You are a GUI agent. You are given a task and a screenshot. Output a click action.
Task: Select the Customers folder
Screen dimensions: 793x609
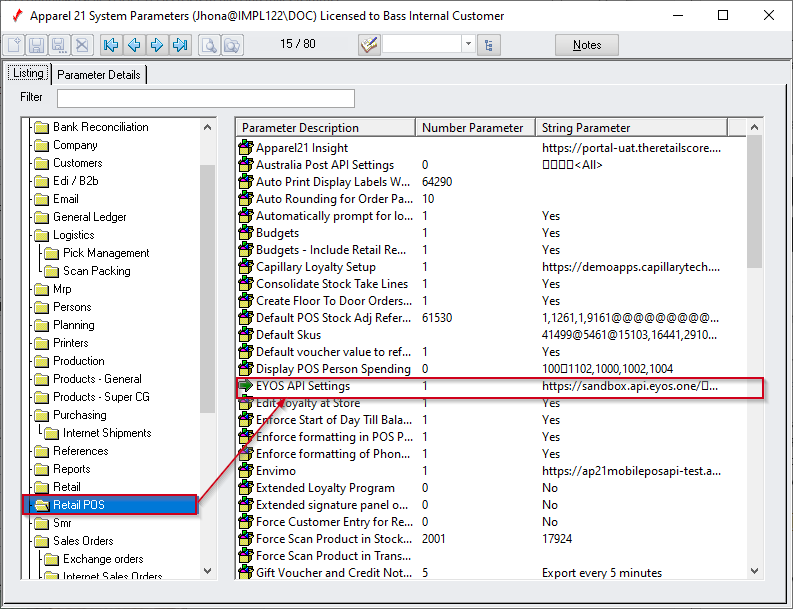click(x=68, y=163)
